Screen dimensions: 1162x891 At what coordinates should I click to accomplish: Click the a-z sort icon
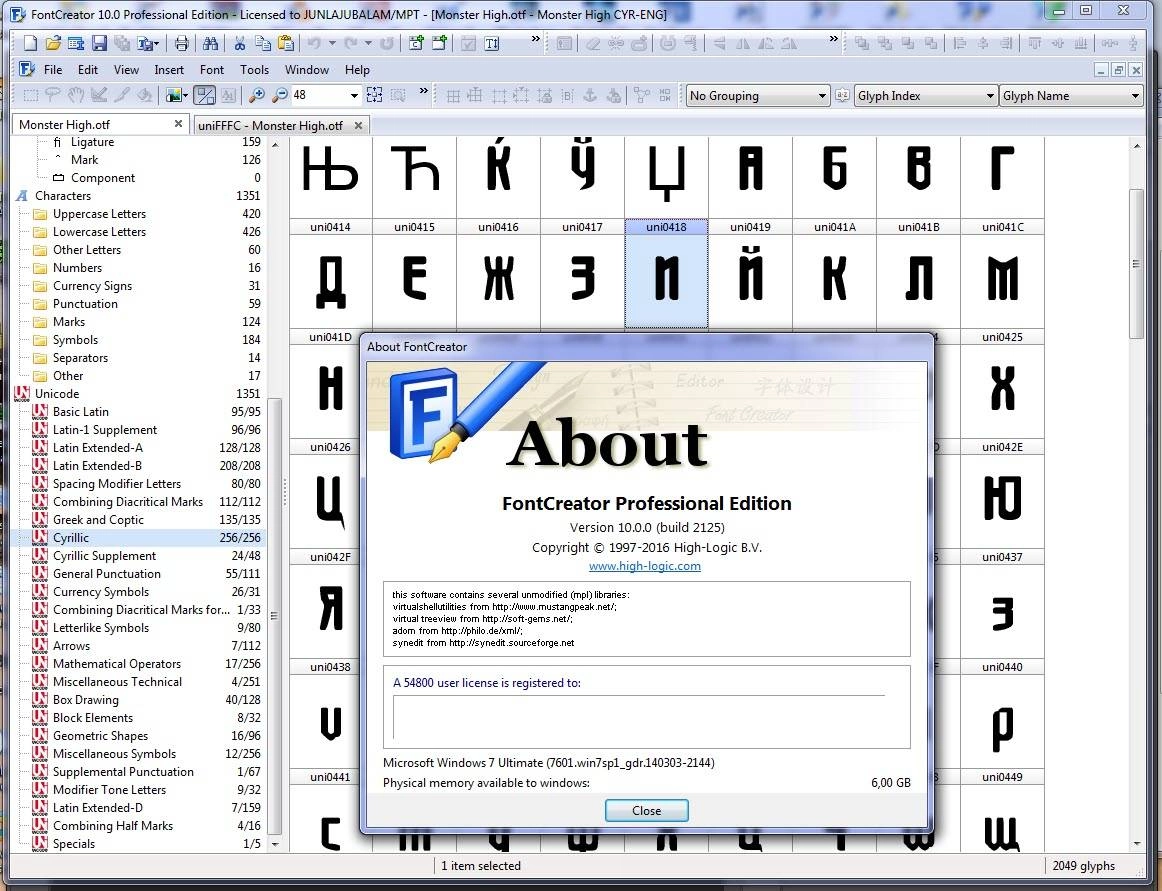coord(842,95)
